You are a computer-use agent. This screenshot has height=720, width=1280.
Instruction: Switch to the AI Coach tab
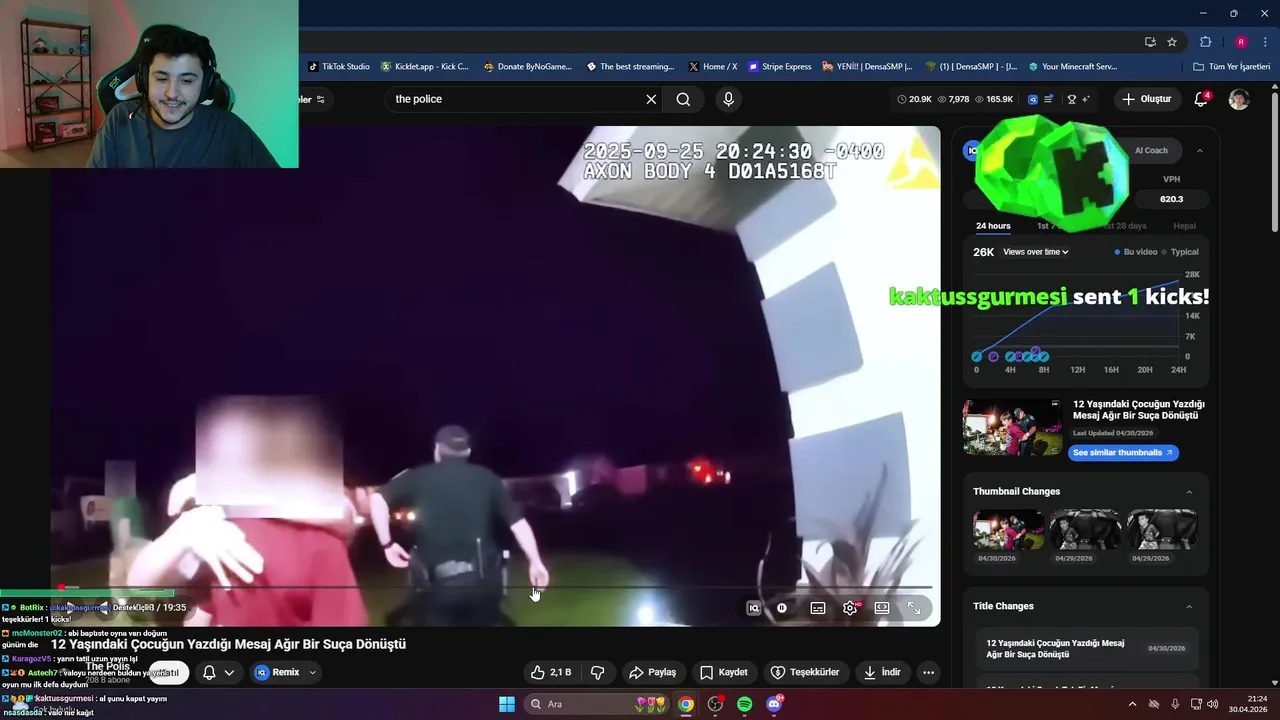coord(1151,150)
